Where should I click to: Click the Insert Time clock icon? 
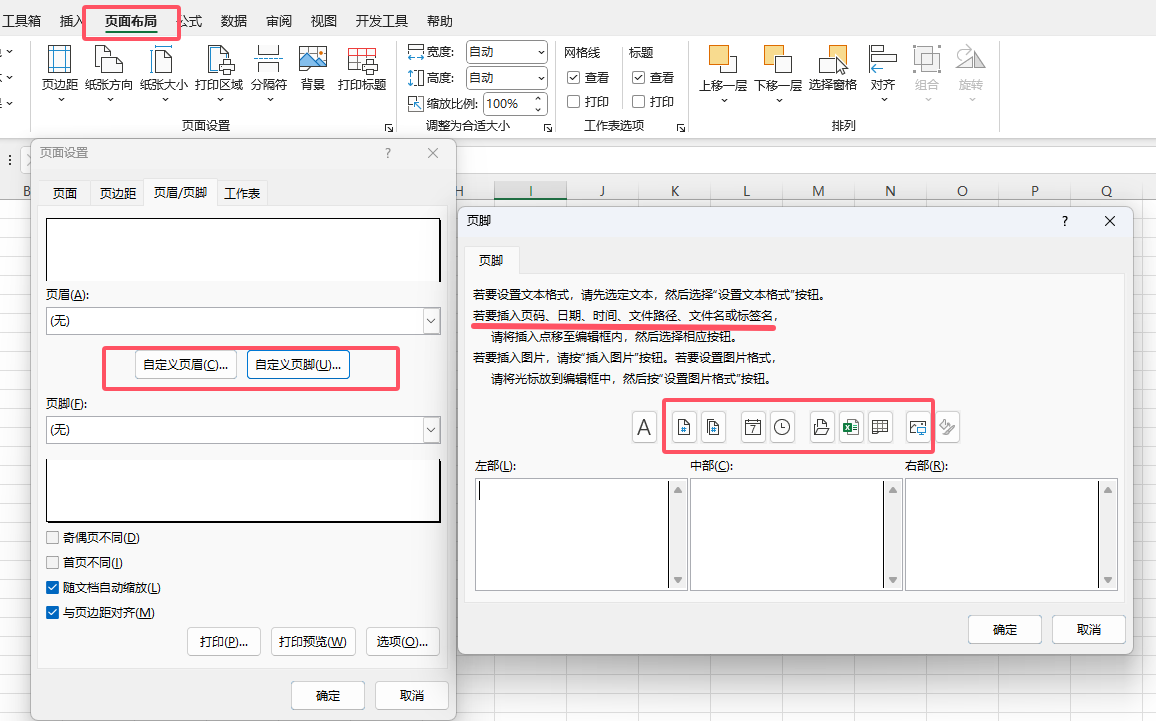pyautogui.click(x=782, y=428)
